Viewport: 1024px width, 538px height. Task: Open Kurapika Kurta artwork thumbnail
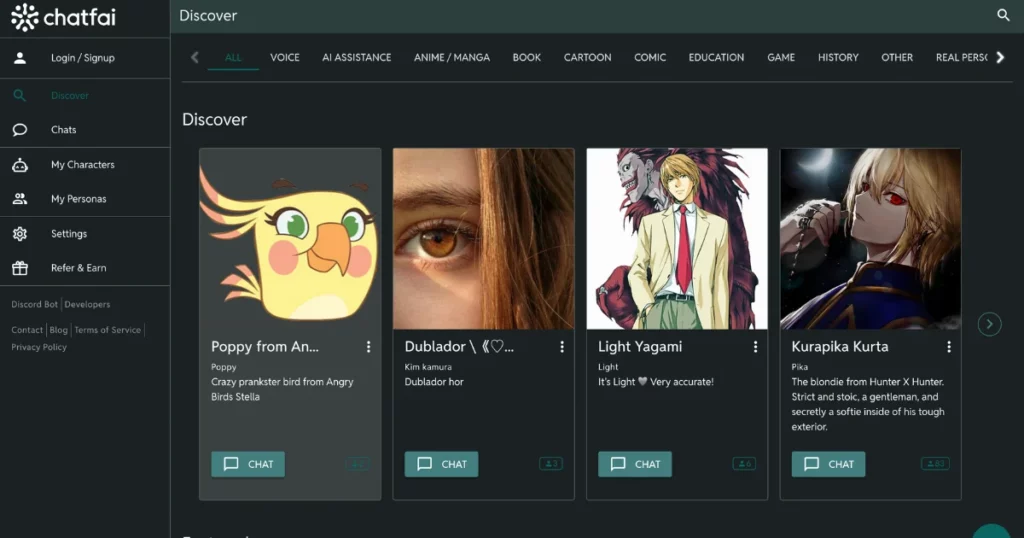(871, 239)
